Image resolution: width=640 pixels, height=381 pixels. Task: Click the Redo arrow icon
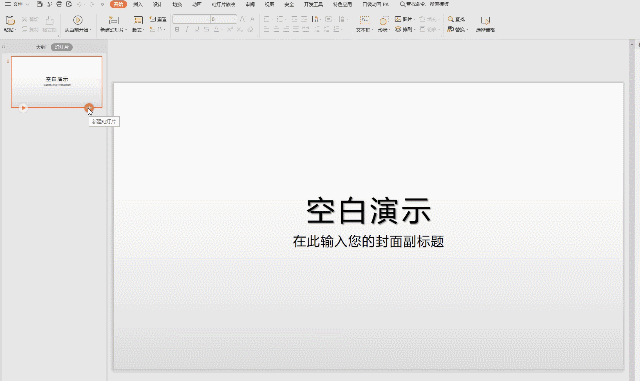coord(91,4)
